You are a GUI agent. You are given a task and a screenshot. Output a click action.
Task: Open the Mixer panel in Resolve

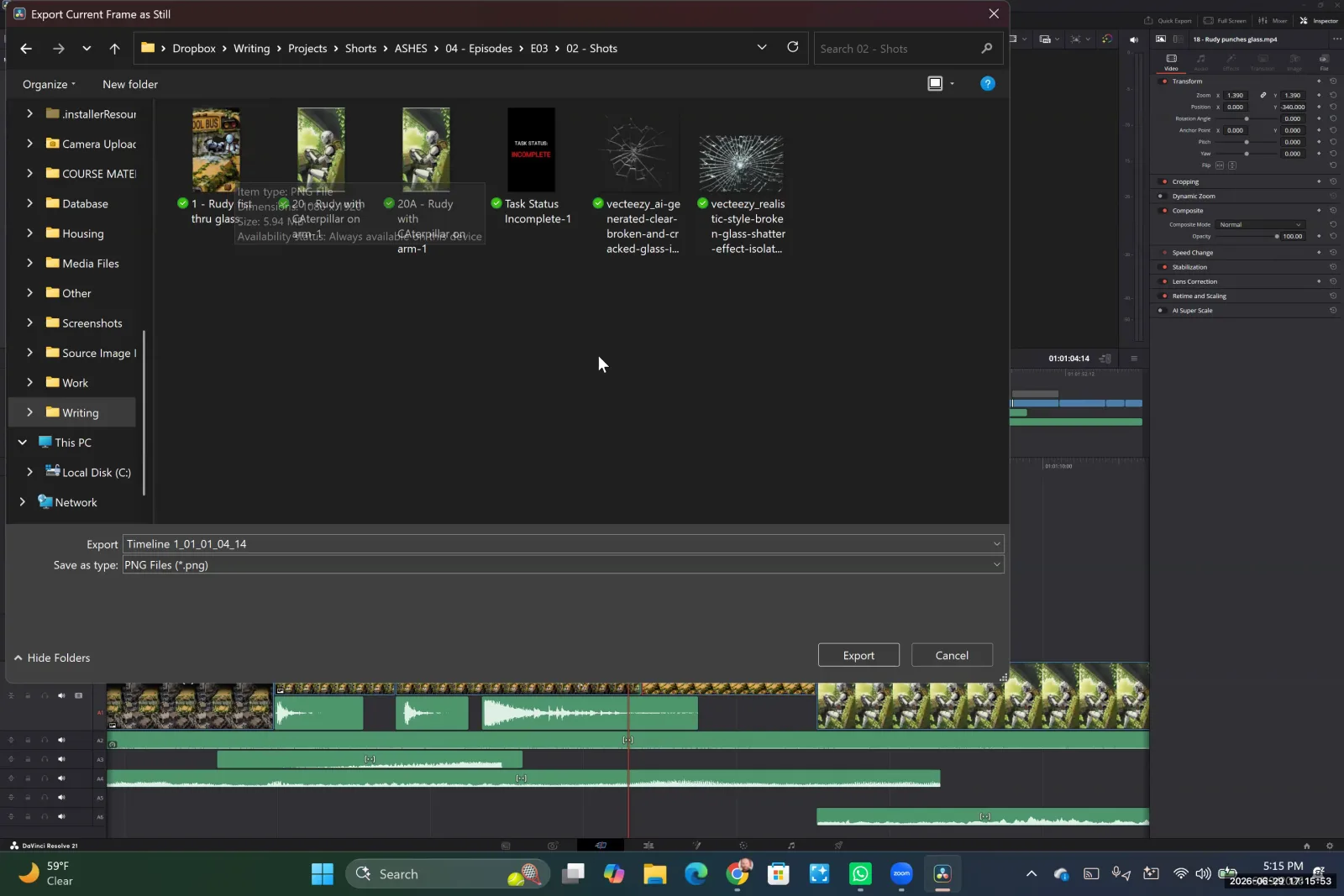(1273, 20)
